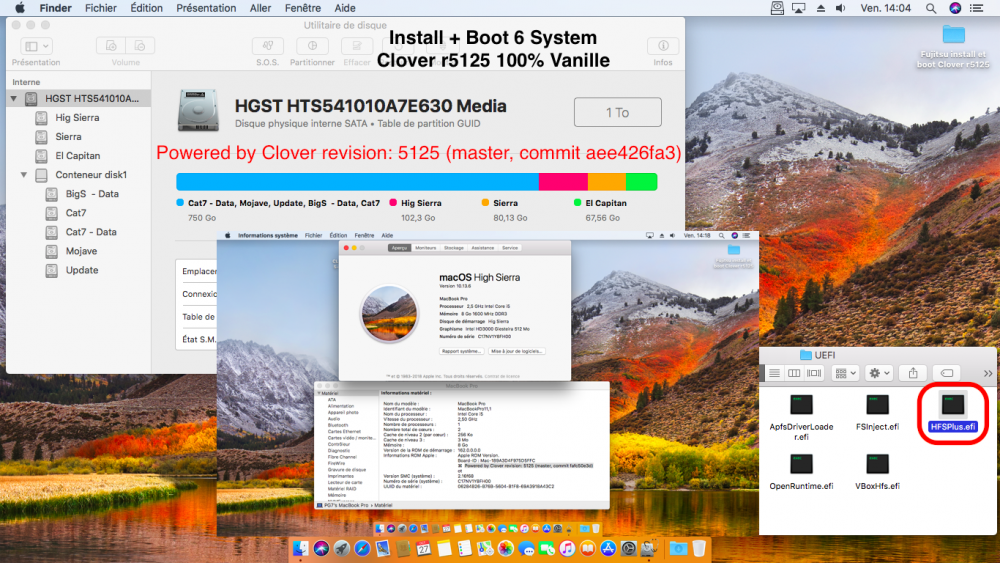The width and height of the screenshot is (1000, 563).
Task: Click the add Volume toolbar icon
Action: (x=111, y=46)
